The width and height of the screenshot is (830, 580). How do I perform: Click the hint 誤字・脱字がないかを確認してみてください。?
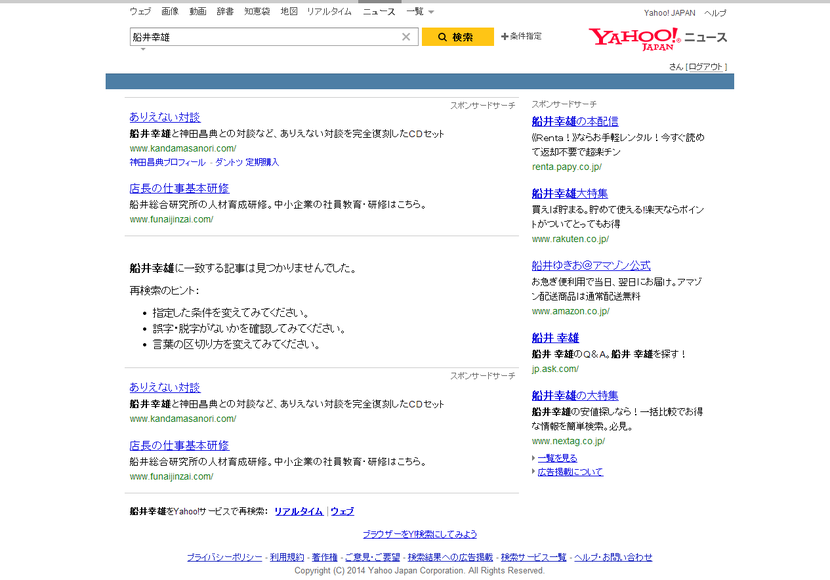tap(249, 329)
